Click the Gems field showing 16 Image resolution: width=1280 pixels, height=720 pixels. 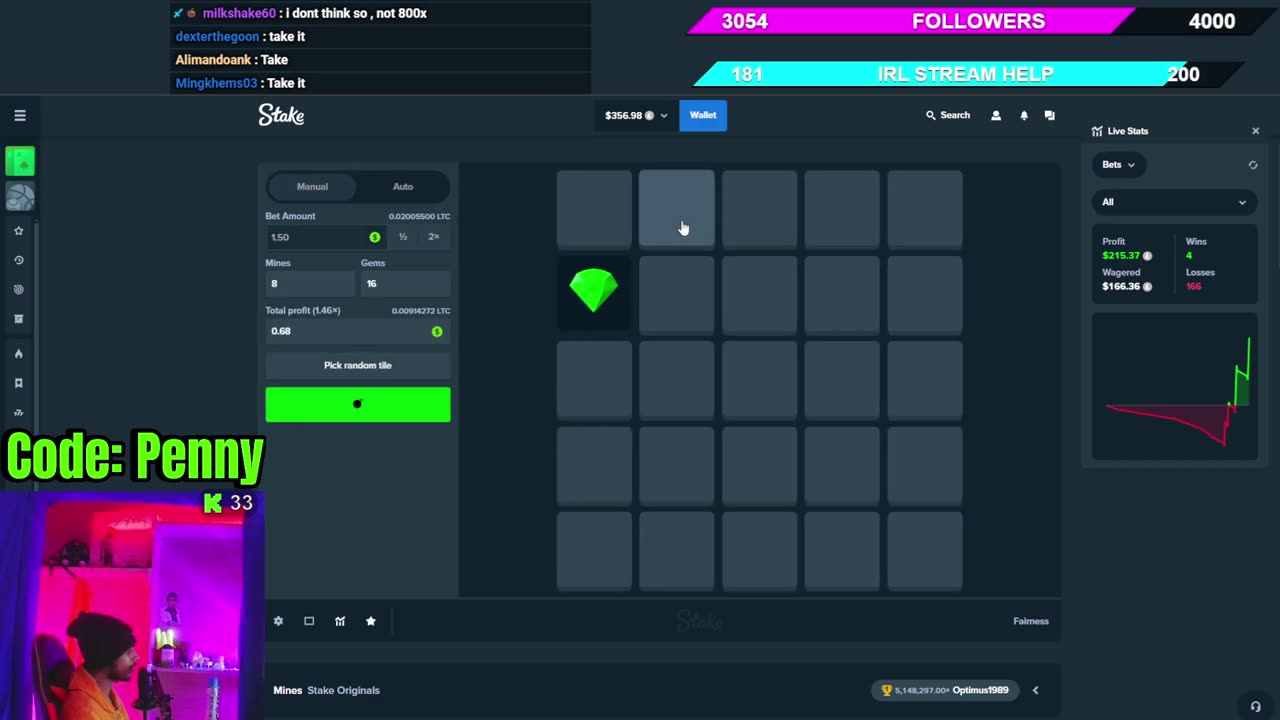(x=405, y=284)
